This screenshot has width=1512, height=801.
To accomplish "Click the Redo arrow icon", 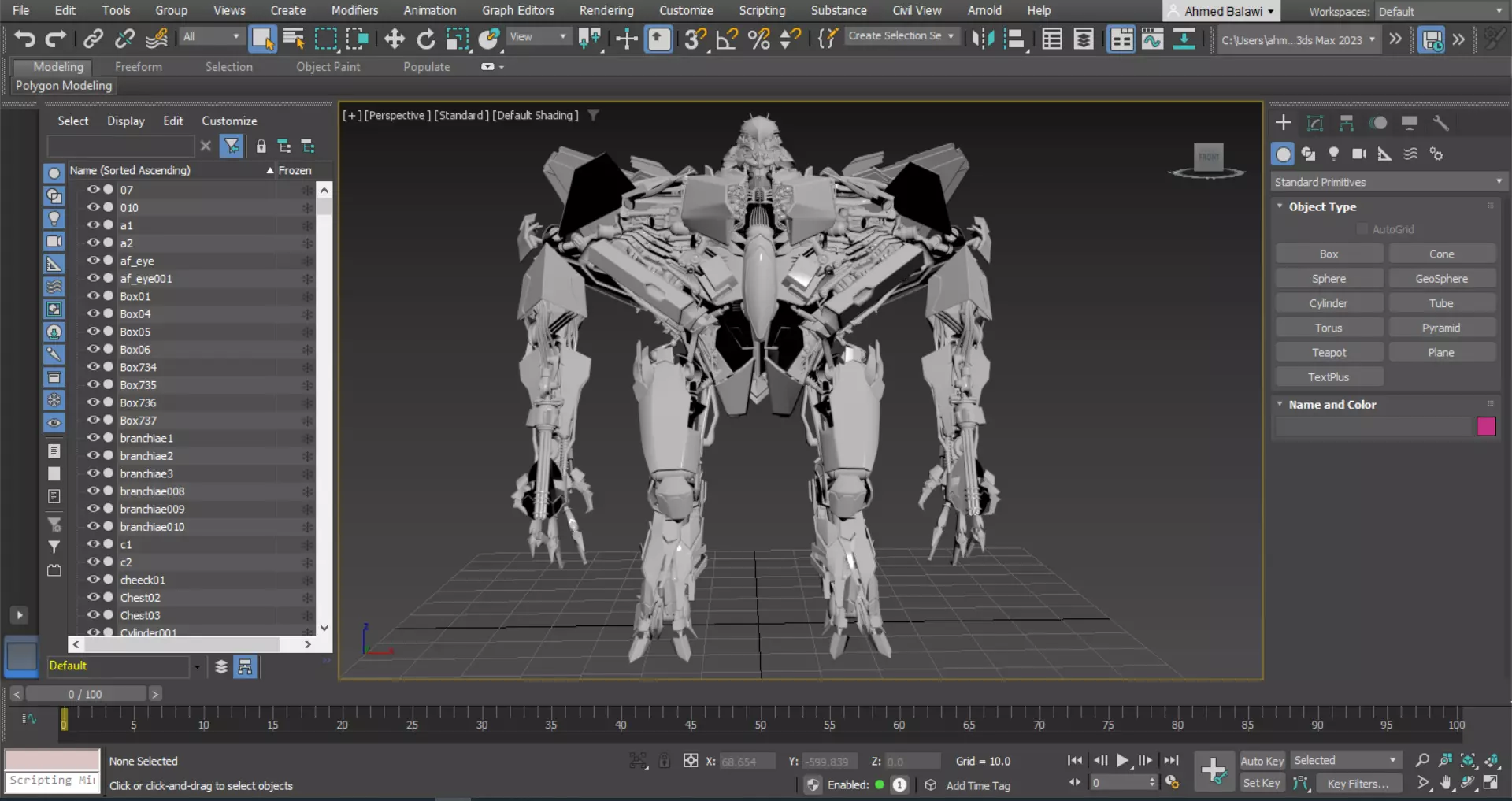I will [55, 38].
